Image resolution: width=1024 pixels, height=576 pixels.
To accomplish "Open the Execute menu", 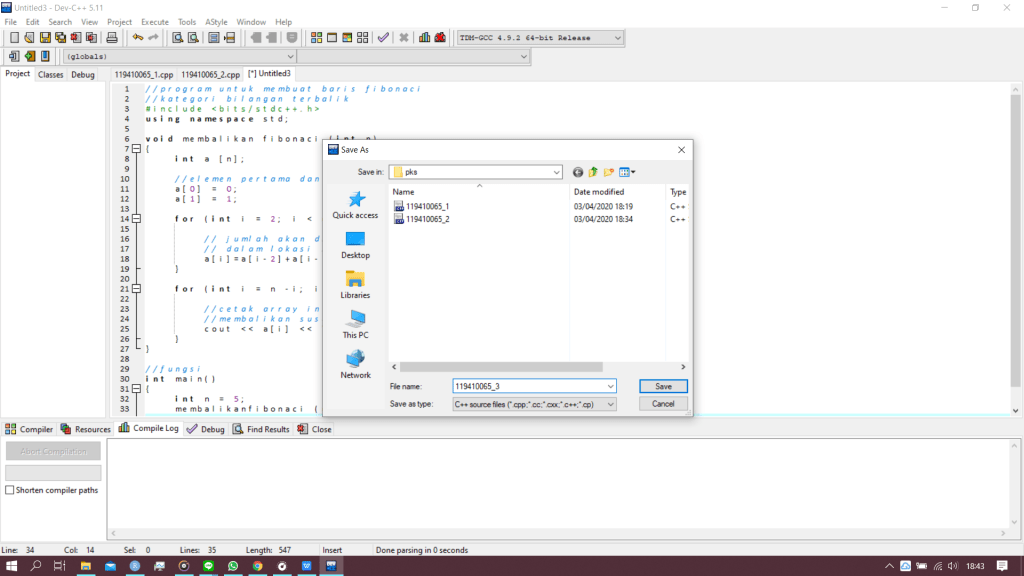I will [x=155, y=22].
